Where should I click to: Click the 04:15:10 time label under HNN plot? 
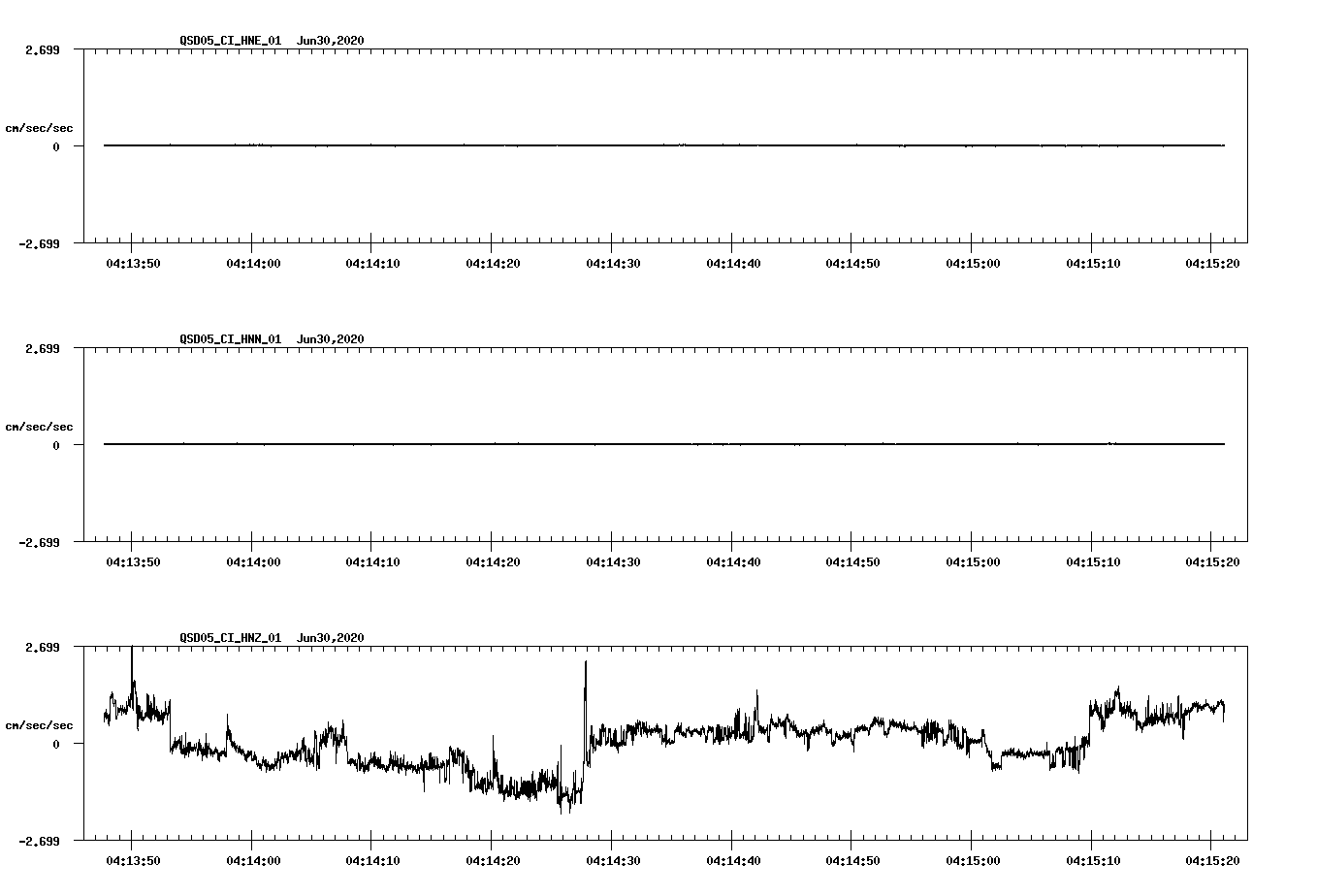click(x=1093, y=561)
